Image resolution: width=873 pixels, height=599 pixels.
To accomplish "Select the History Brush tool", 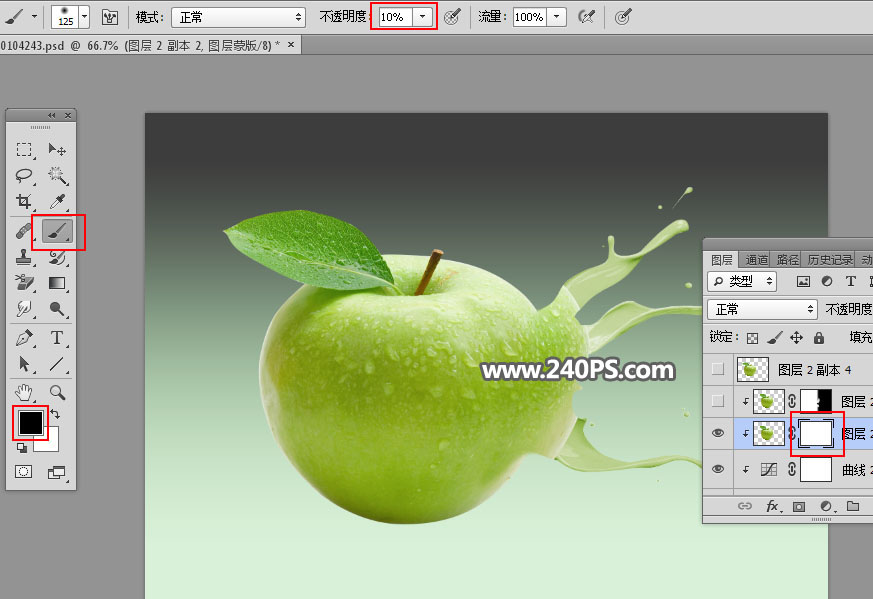I will (x=56, y=257).
